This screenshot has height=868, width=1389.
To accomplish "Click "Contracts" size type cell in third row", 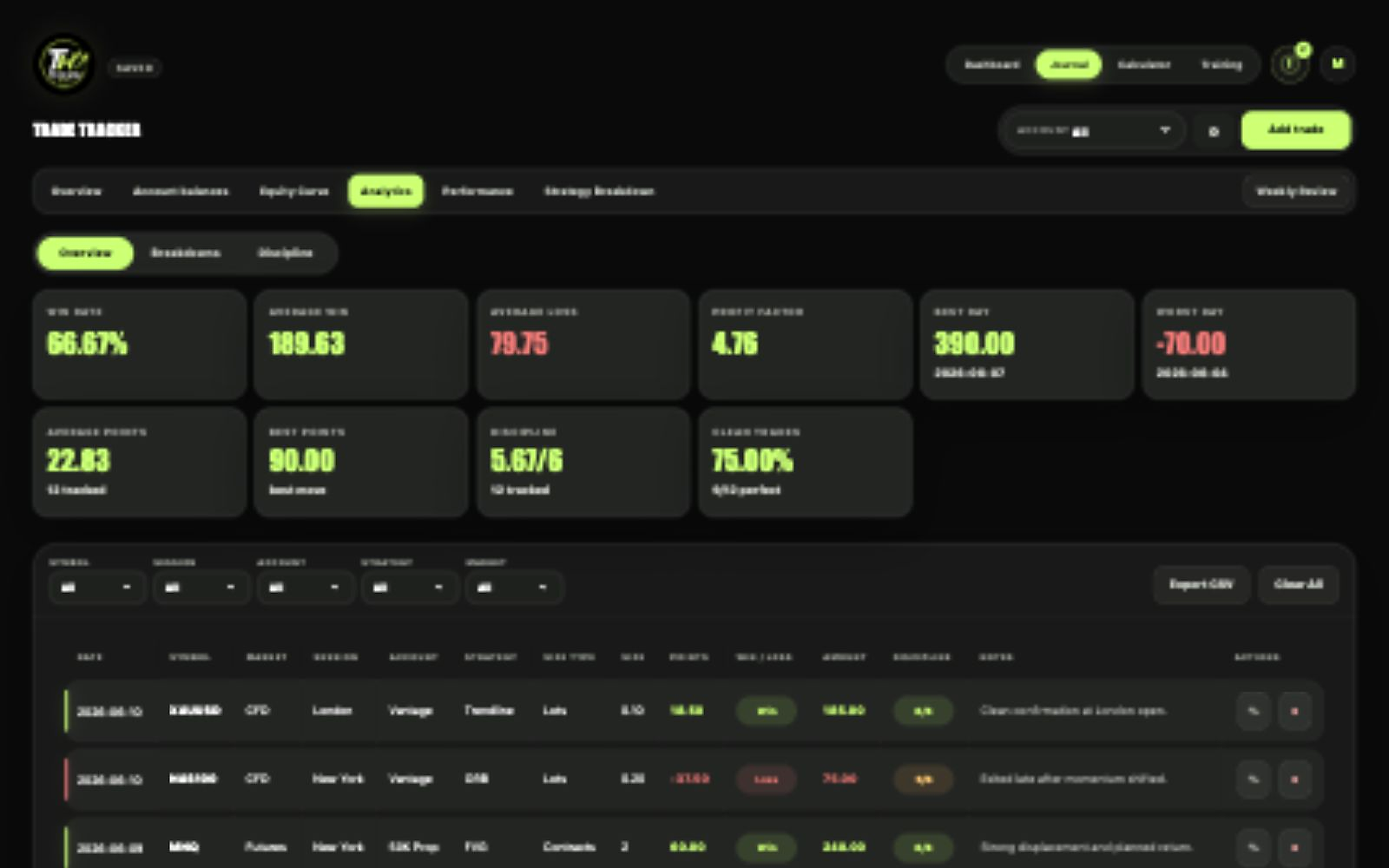I will coord(569,847).
